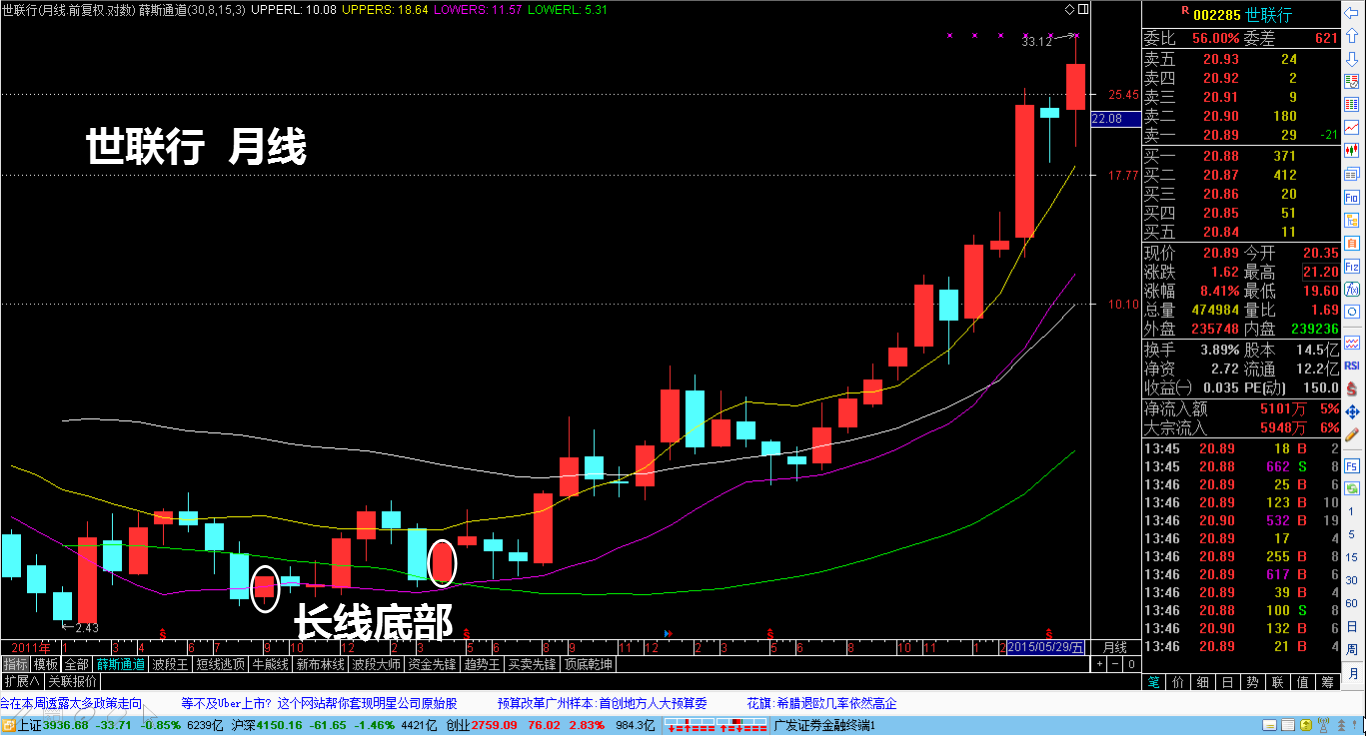Screen dimensions: 1366x736
Task: Click the wave indicator icon above RSI
Action: (1351, 342)
